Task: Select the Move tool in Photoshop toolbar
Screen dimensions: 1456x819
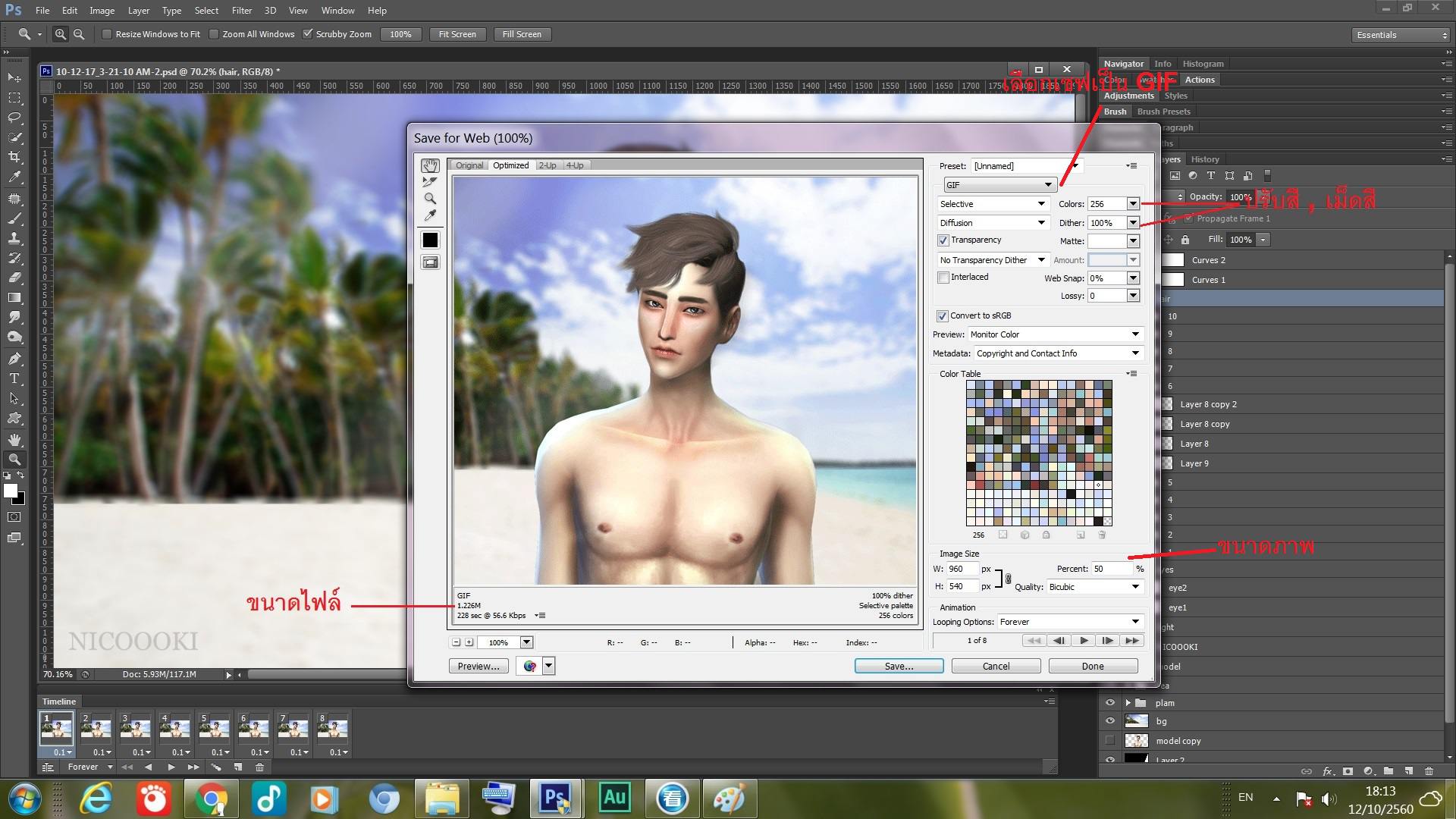Action: 14,78
